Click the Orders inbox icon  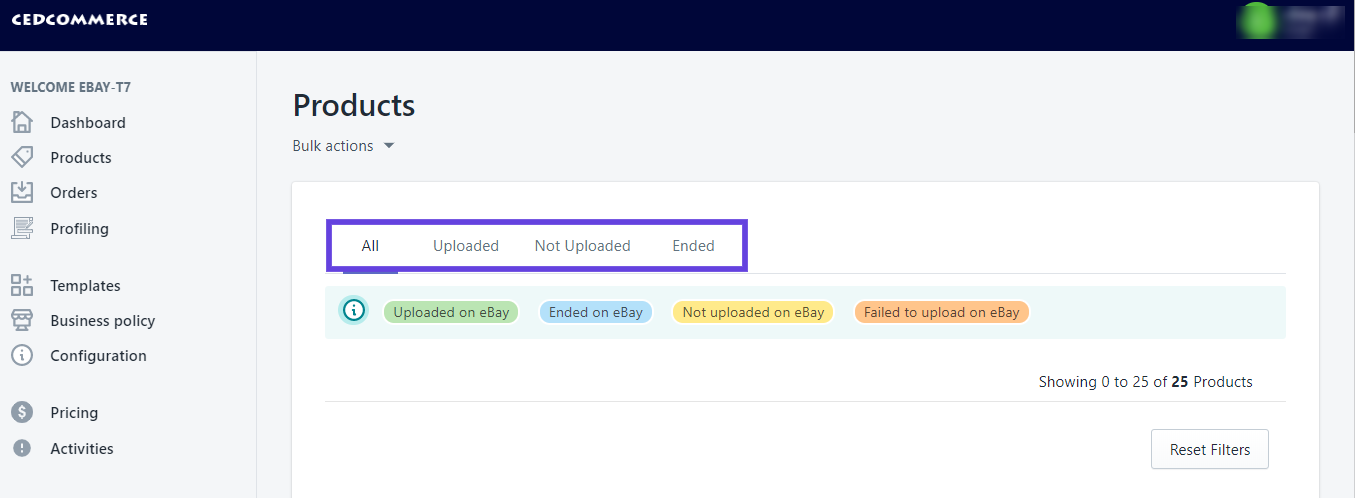[22, 193]
